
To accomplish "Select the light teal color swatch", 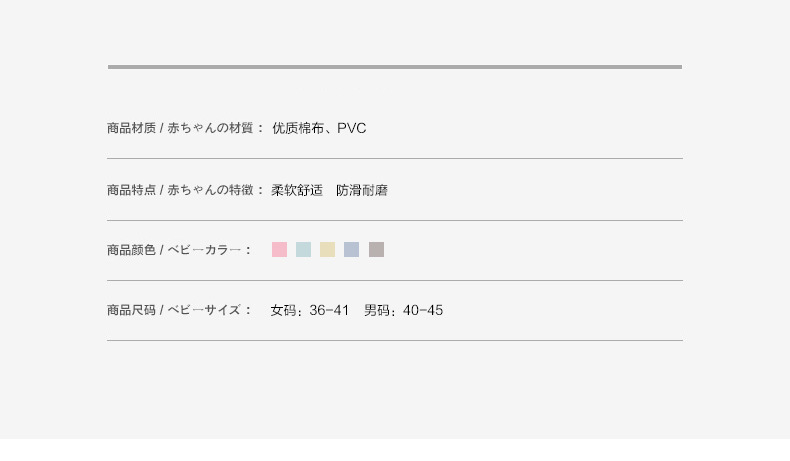I will [x=303, y=249].
